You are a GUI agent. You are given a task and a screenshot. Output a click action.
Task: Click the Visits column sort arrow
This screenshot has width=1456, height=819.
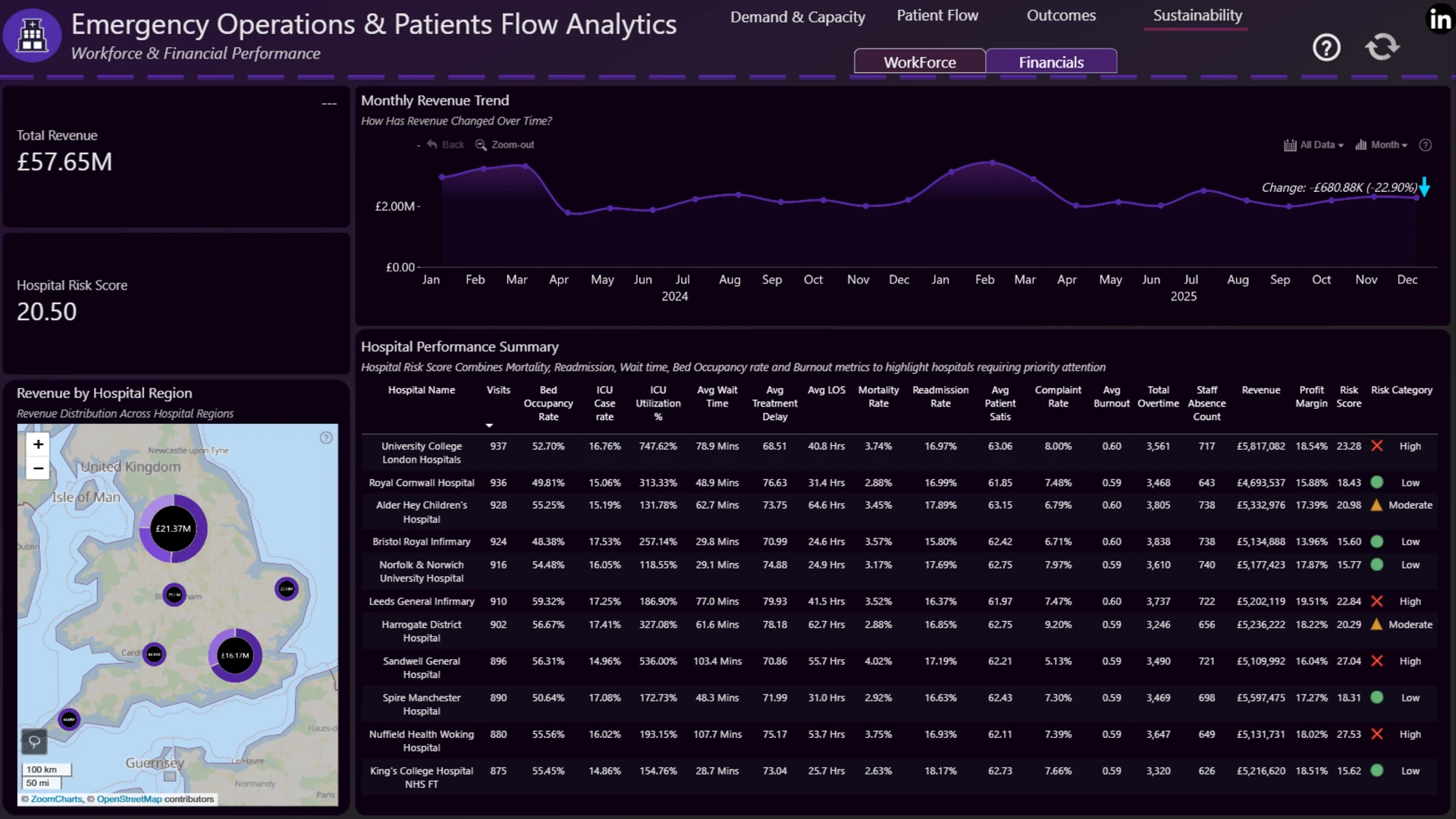pyautogui.click(x=489, y=425)
